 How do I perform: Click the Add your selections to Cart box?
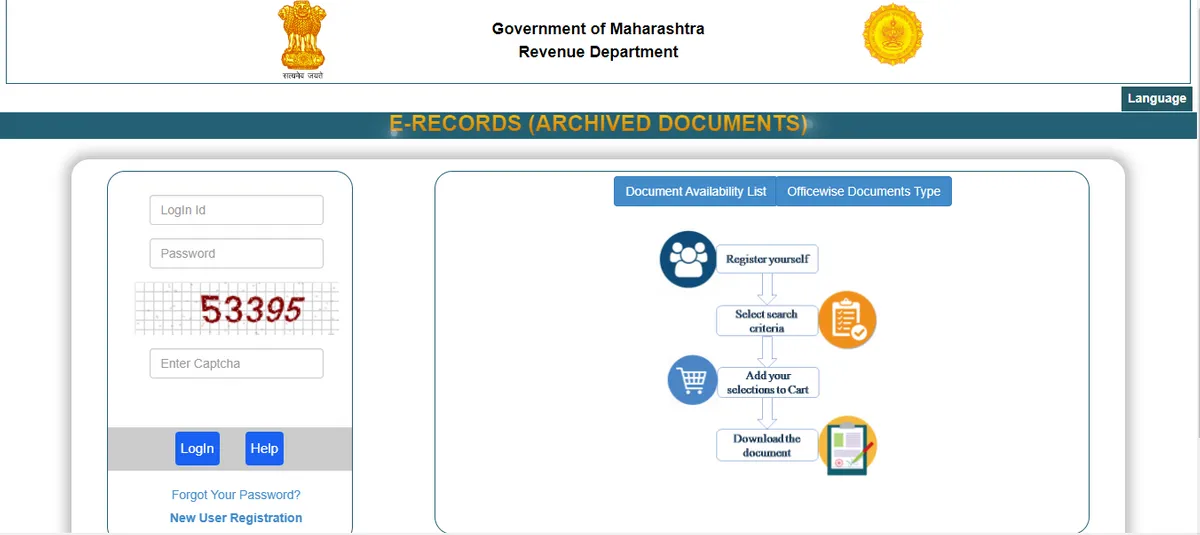(767, 383)
